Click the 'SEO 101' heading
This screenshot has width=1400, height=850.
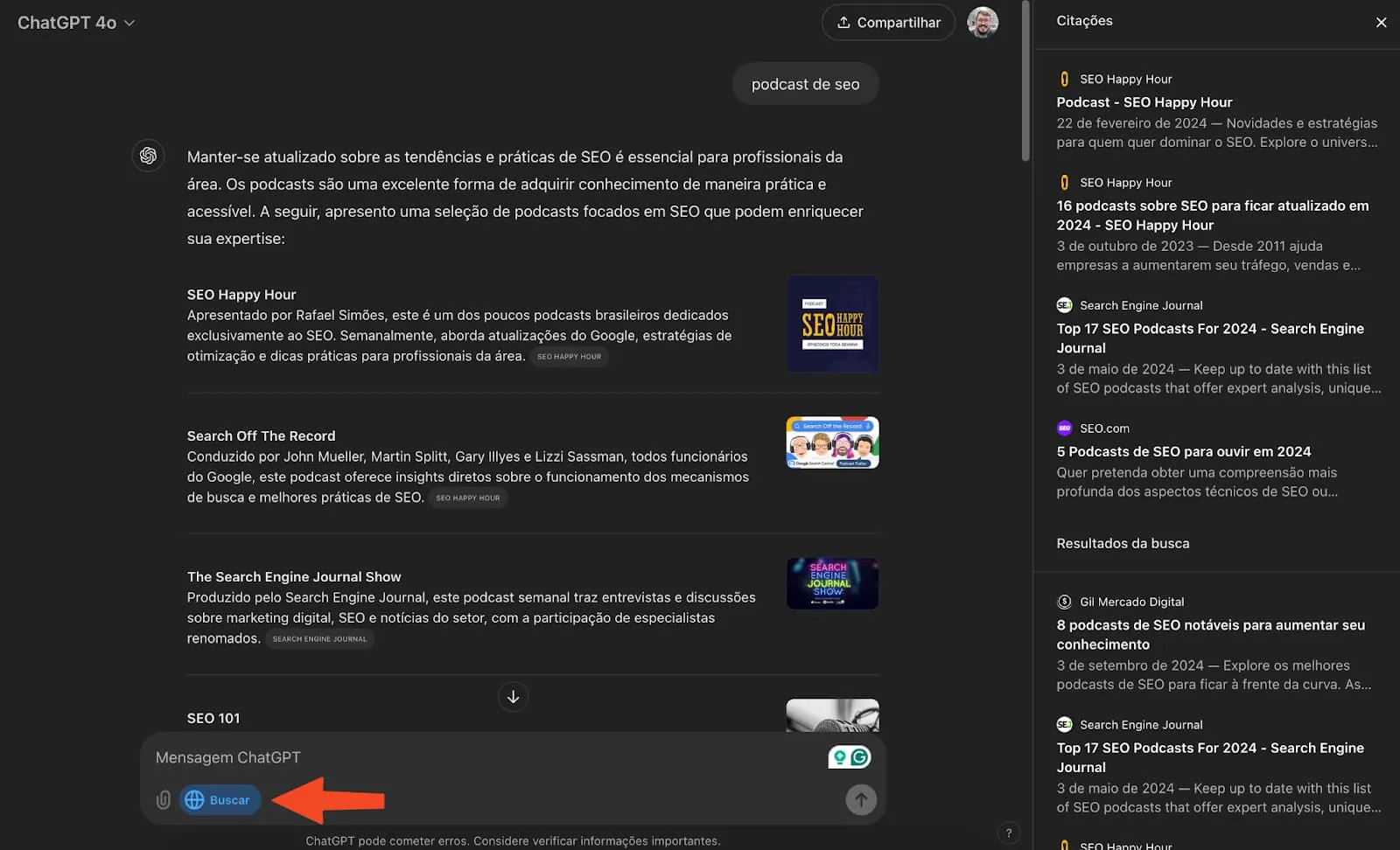click(x=213, y=718)
